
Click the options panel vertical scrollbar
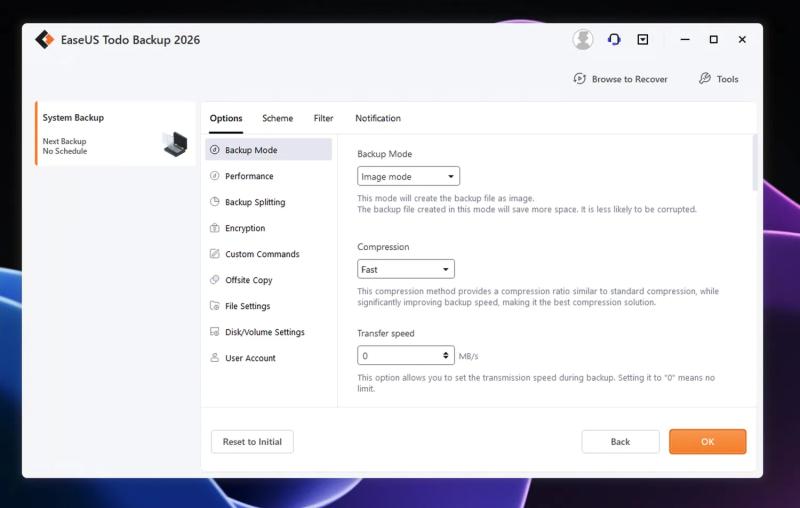755,162
